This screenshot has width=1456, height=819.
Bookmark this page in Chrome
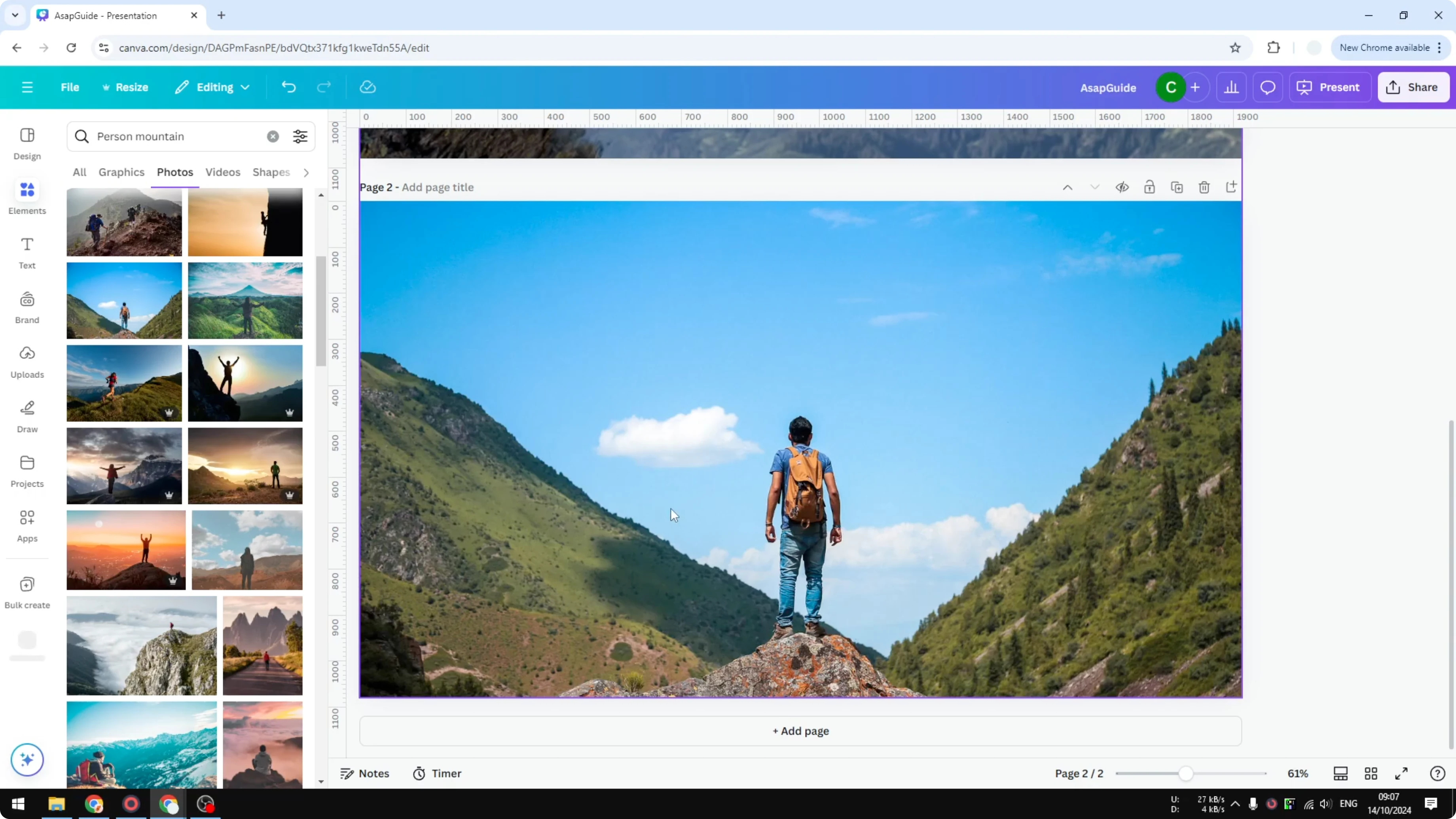(1236, 47)
